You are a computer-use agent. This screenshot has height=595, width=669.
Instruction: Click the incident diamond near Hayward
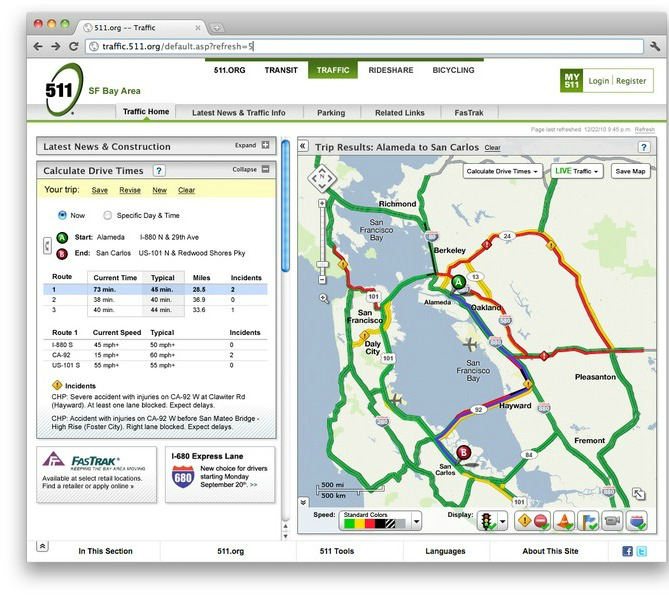pyautogui.click(x=528, y=384)
